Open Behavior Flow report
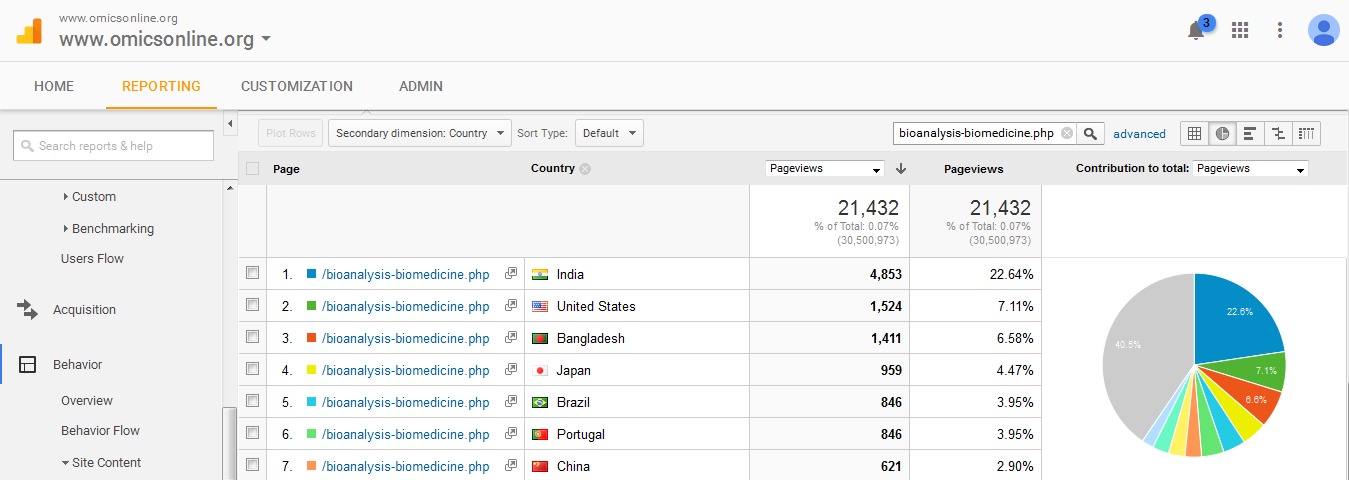 [x=100, y=431]
